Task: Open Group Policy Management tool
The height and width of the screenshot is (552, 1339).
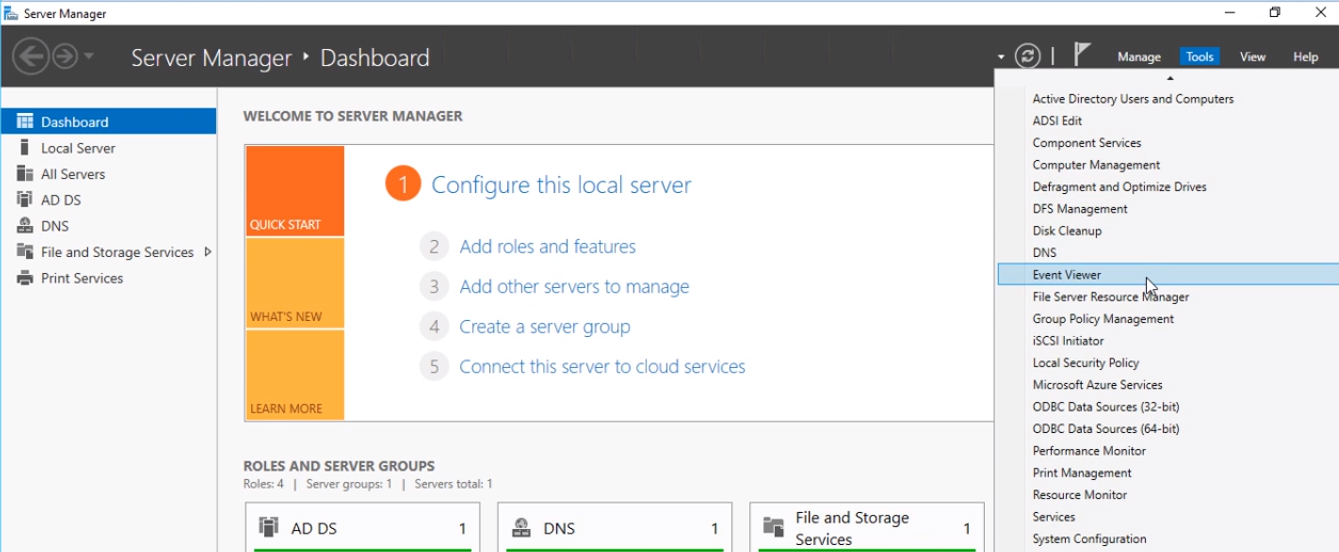Action: point(1103,319)
